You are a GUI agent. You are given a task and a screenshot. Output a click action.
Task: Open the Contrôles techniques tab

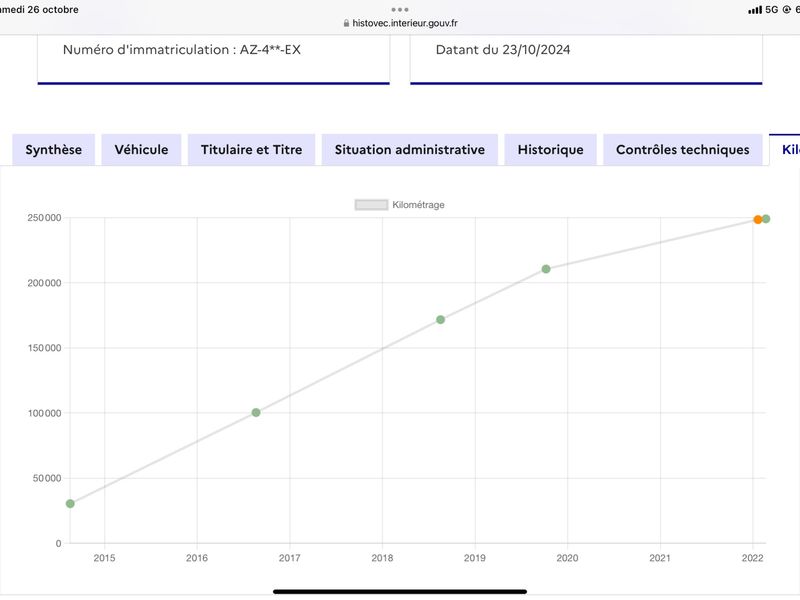point(683,149)
